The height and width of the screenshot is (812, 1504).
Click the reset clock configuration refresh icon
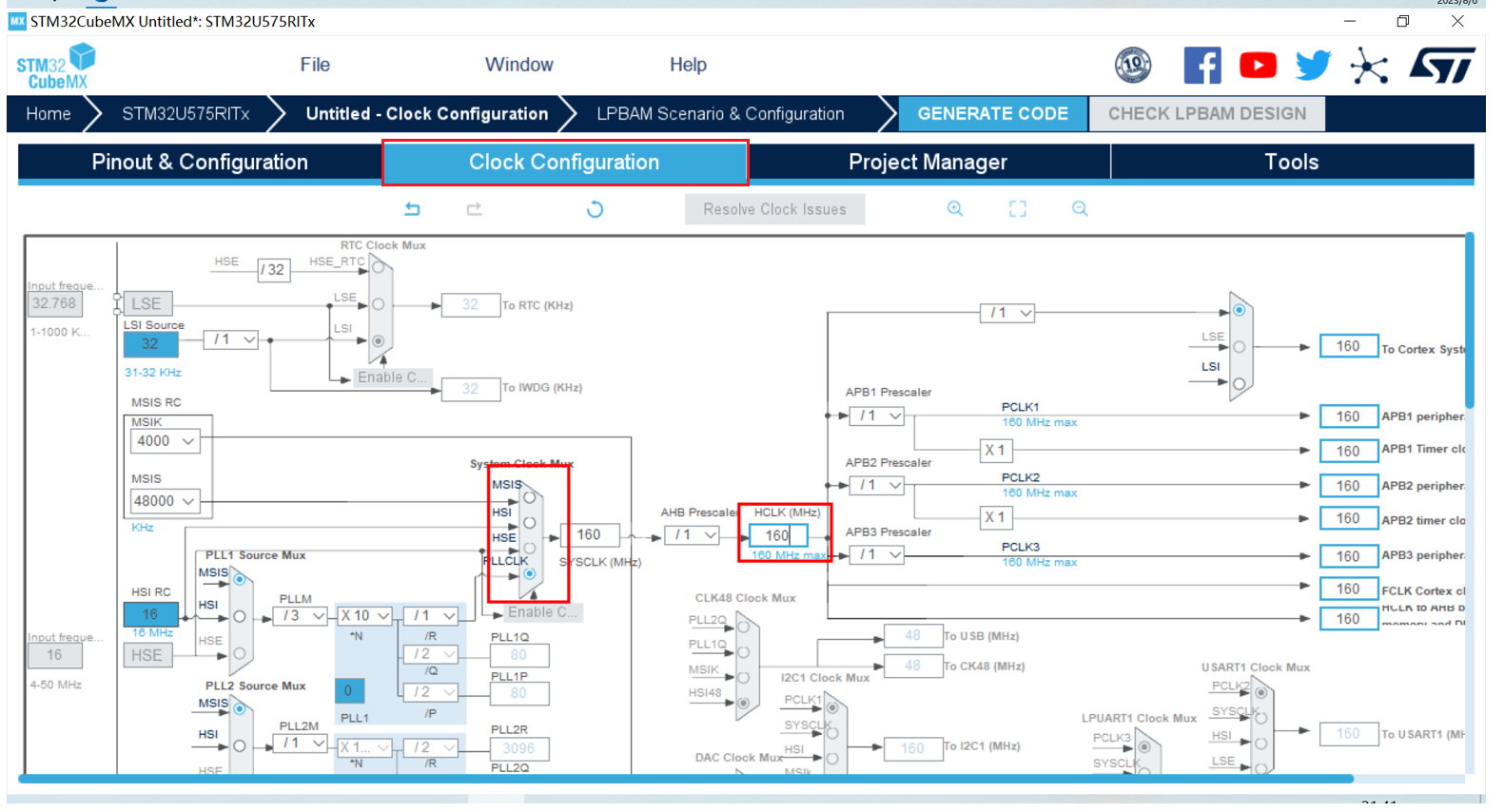tap(595, 209)
